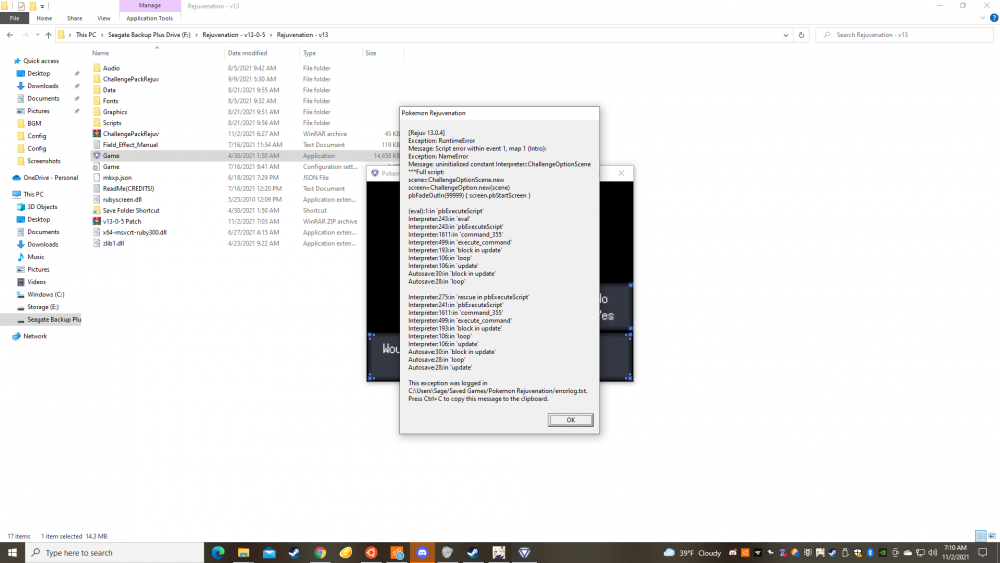1000x563 pixels.
Task: Go back with the Back arrow
Action: [x=10, y=35]
